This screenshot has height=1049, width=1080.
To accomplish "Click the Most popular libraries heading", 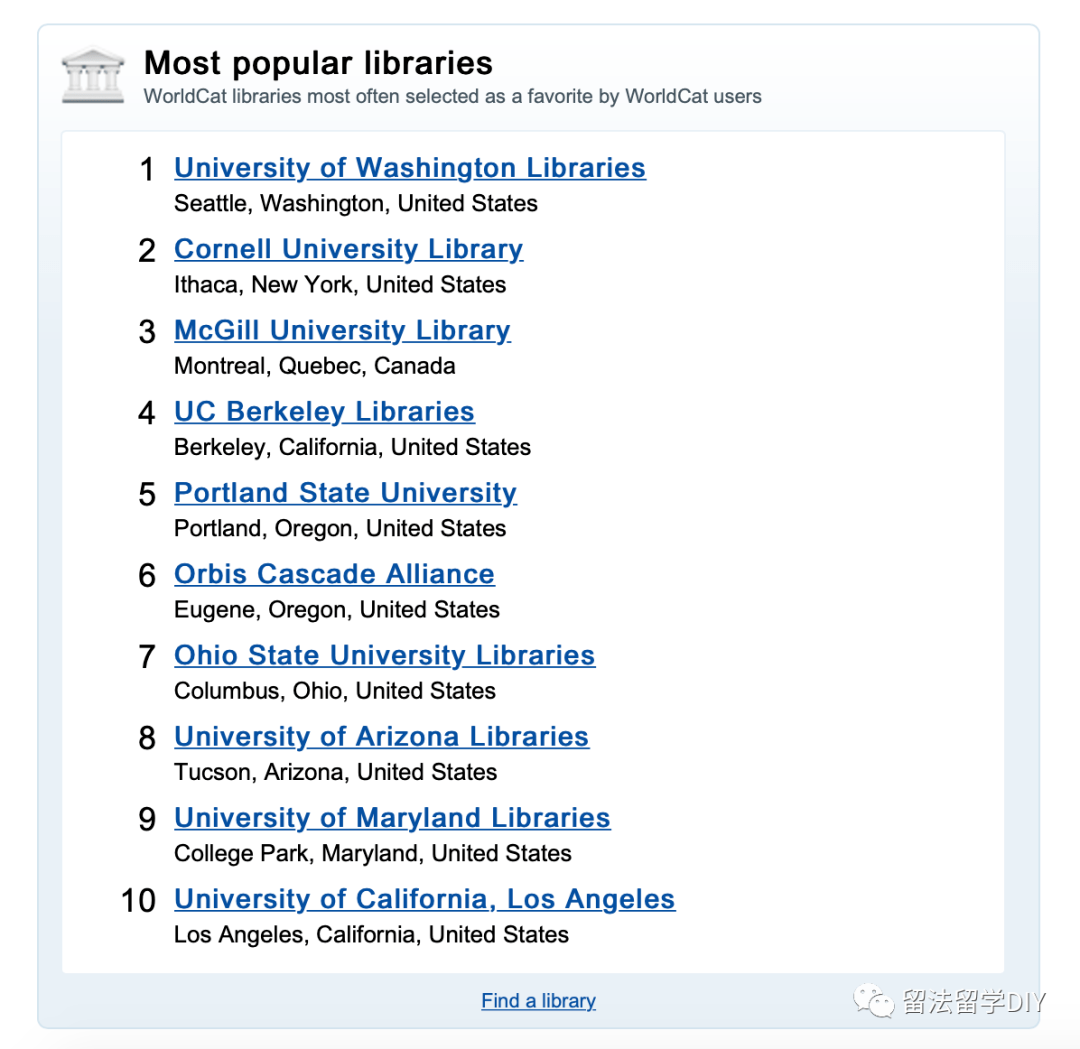I will coord(318,63).
